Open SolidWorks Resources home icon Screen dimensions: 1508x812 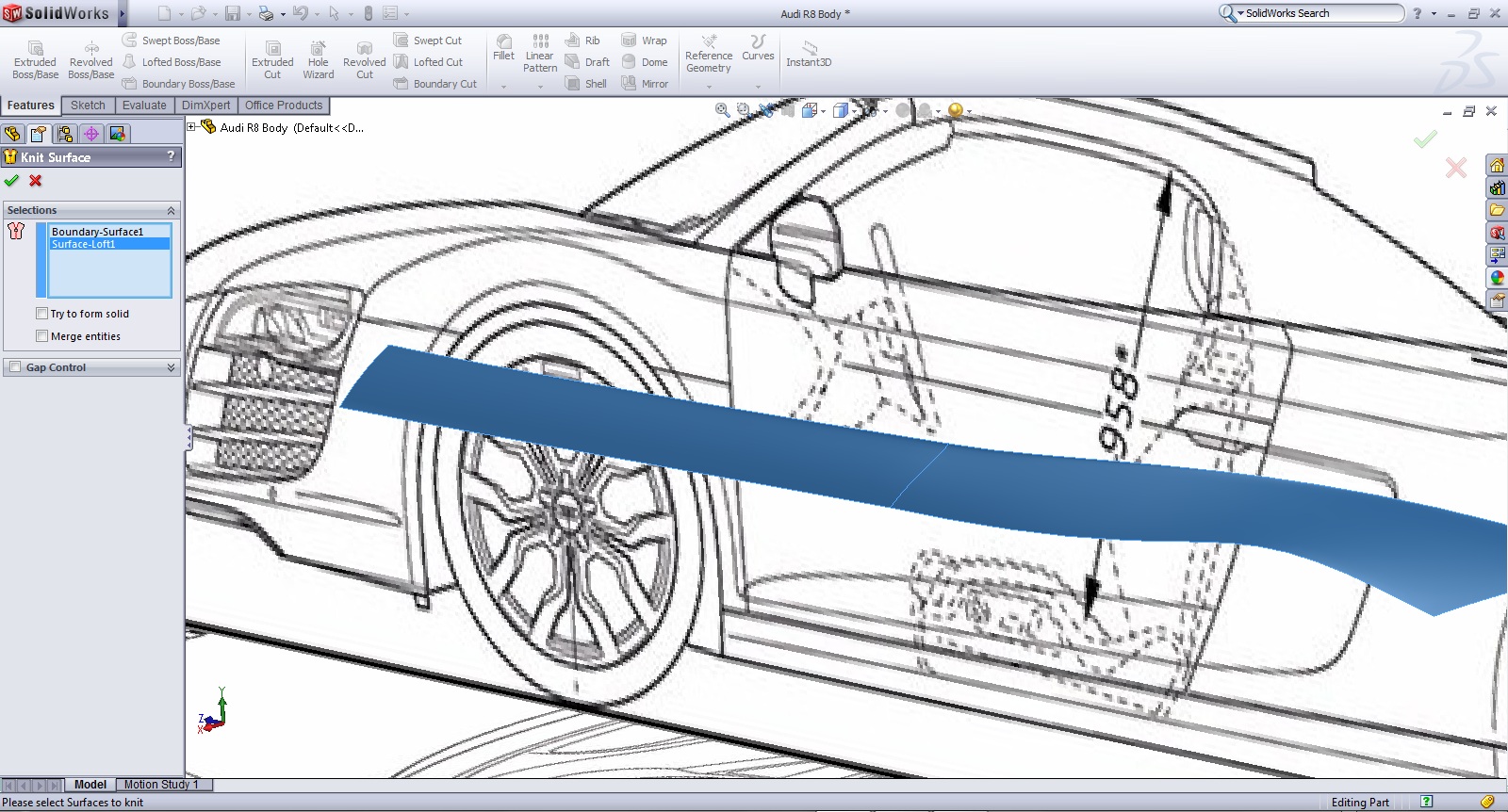point(1497,166)
